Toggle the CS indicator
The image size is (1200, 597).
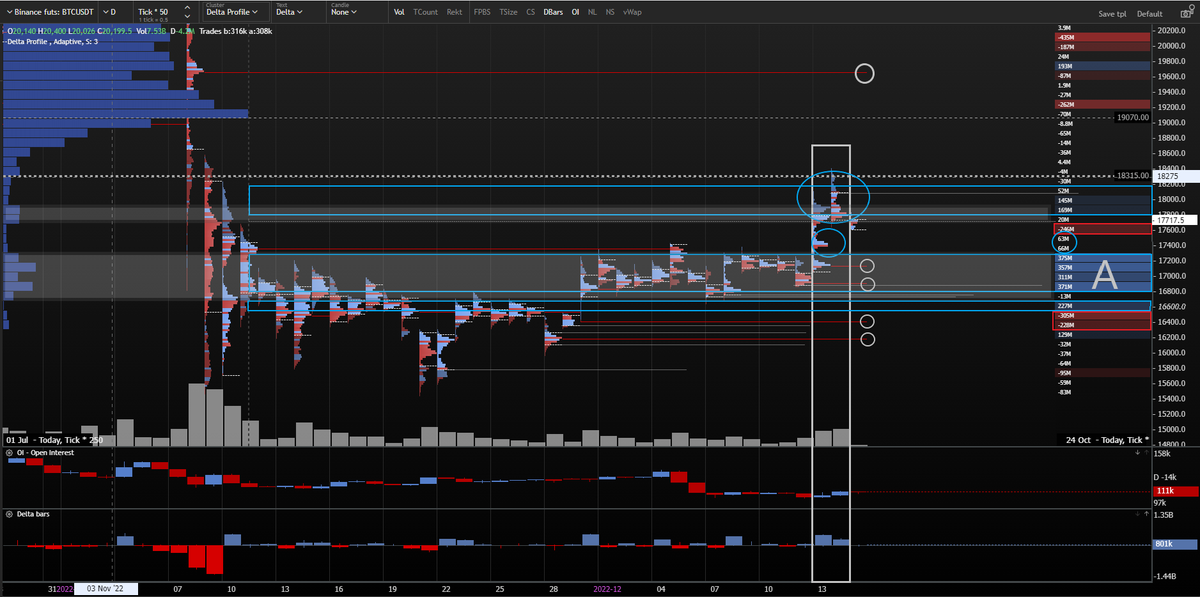coord(530,13)
